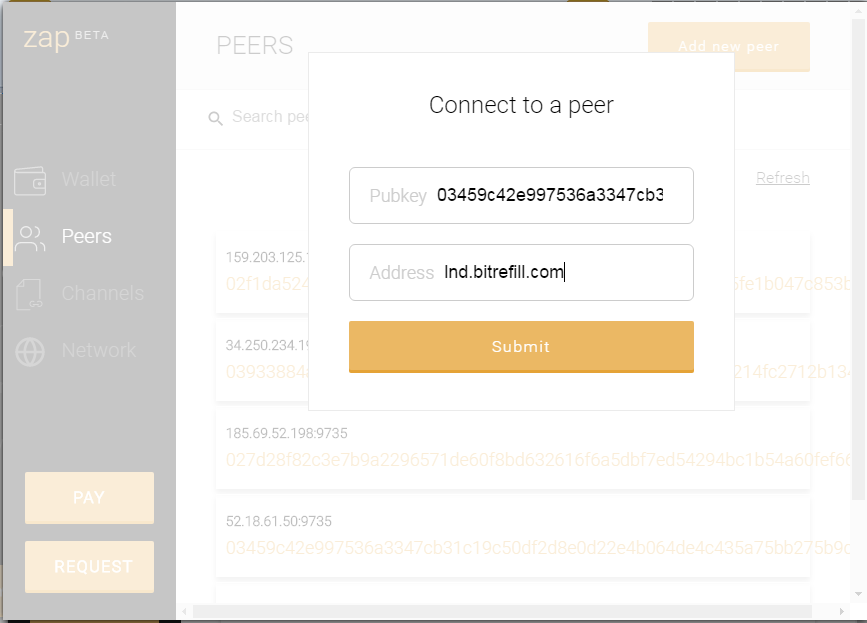Viewport: 867px width, 623px height.
Task: Click the Refresh link
Action: [782, 178]
